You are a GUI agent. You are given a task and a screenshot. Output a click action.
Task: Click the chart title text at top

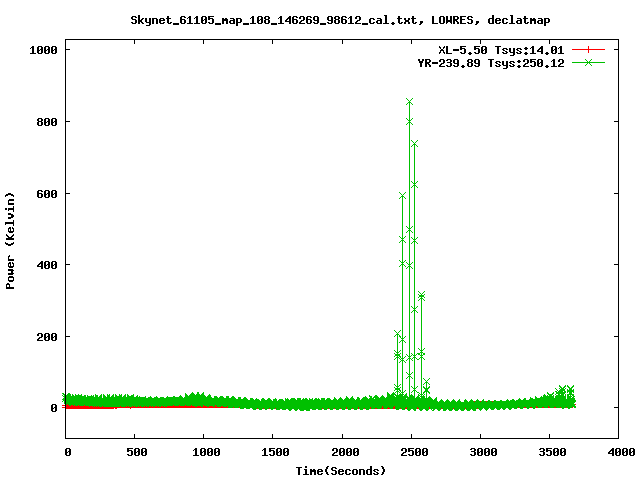pyautogui.click(x=340, y=19)
